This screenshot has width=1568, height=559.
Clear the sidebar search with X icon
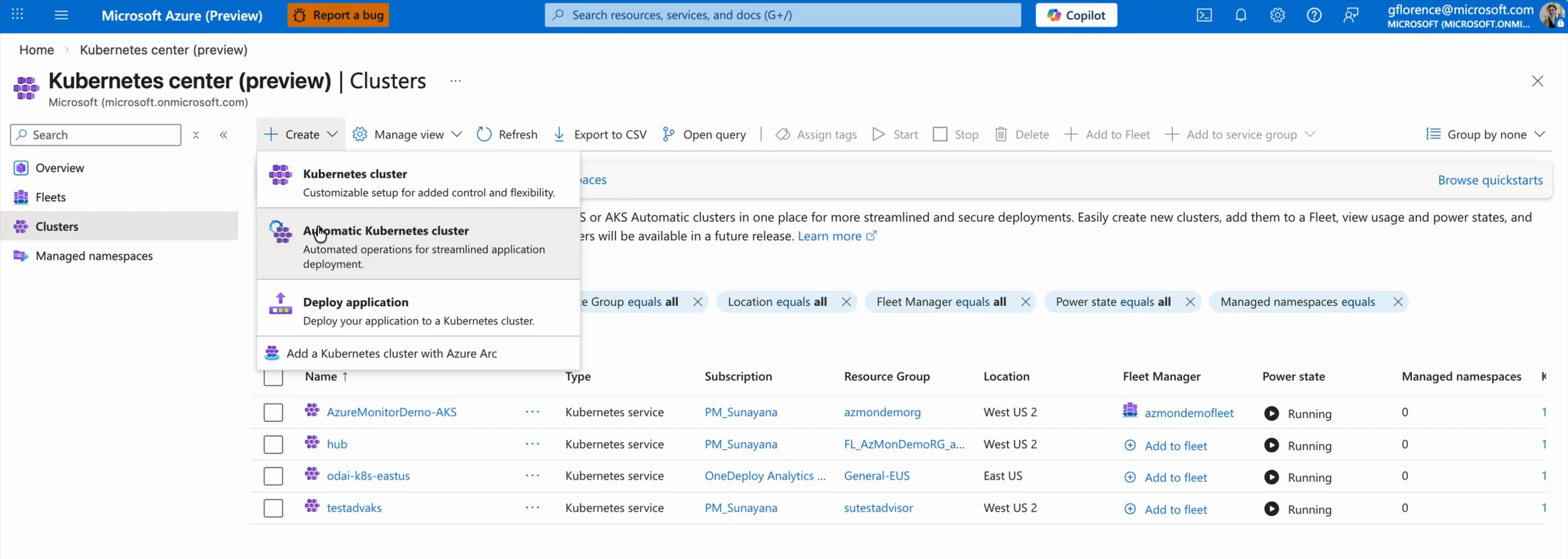pyautogui.click(x=196, y=135)
